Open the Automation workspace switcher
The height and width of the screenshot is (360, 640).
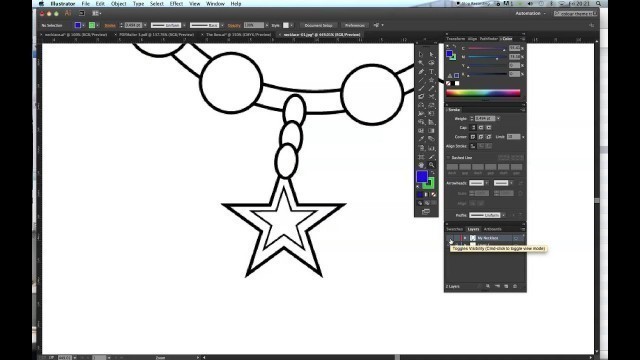tap(530, 13)
